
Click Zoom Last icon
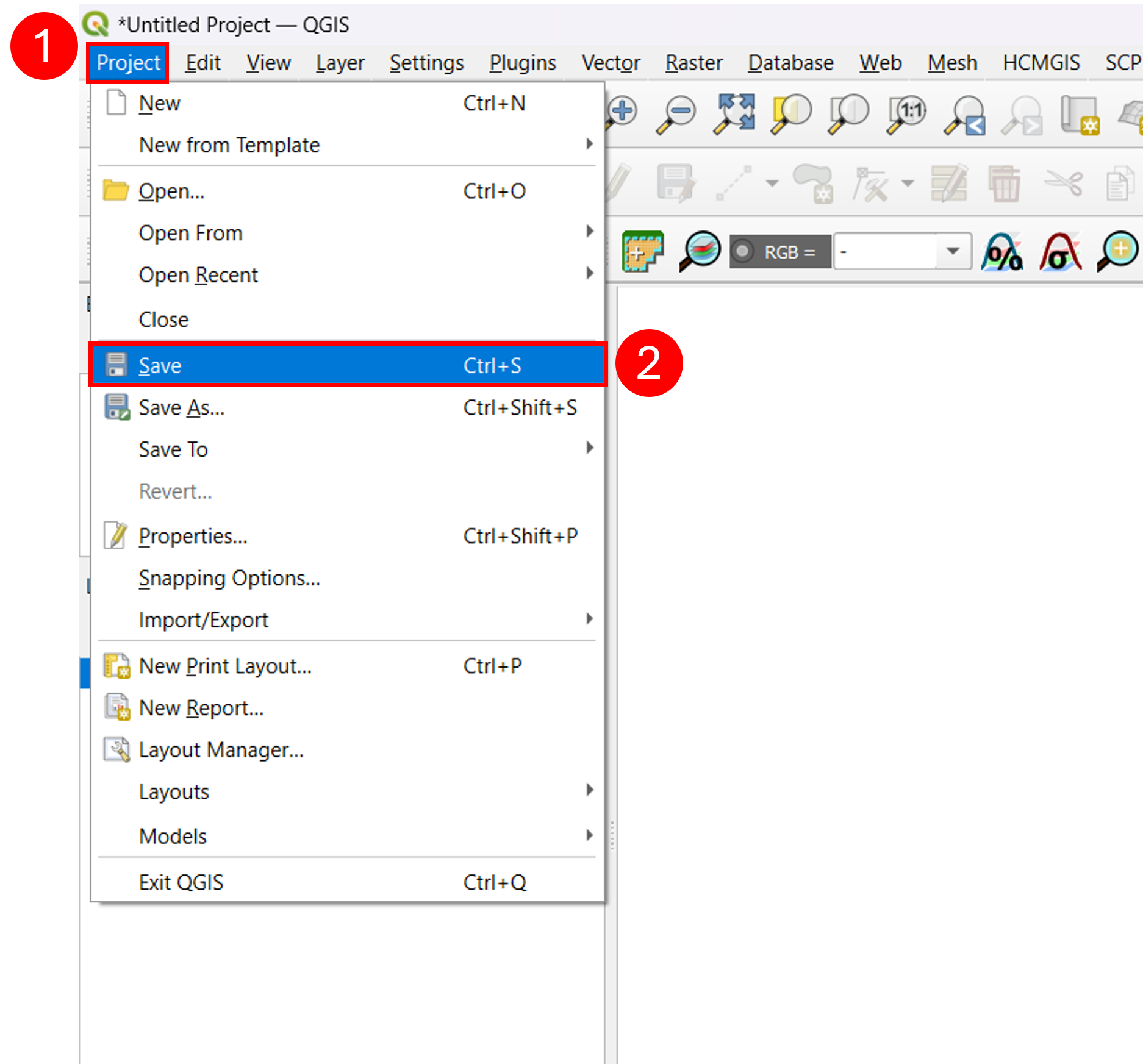[x=964, y=115]
